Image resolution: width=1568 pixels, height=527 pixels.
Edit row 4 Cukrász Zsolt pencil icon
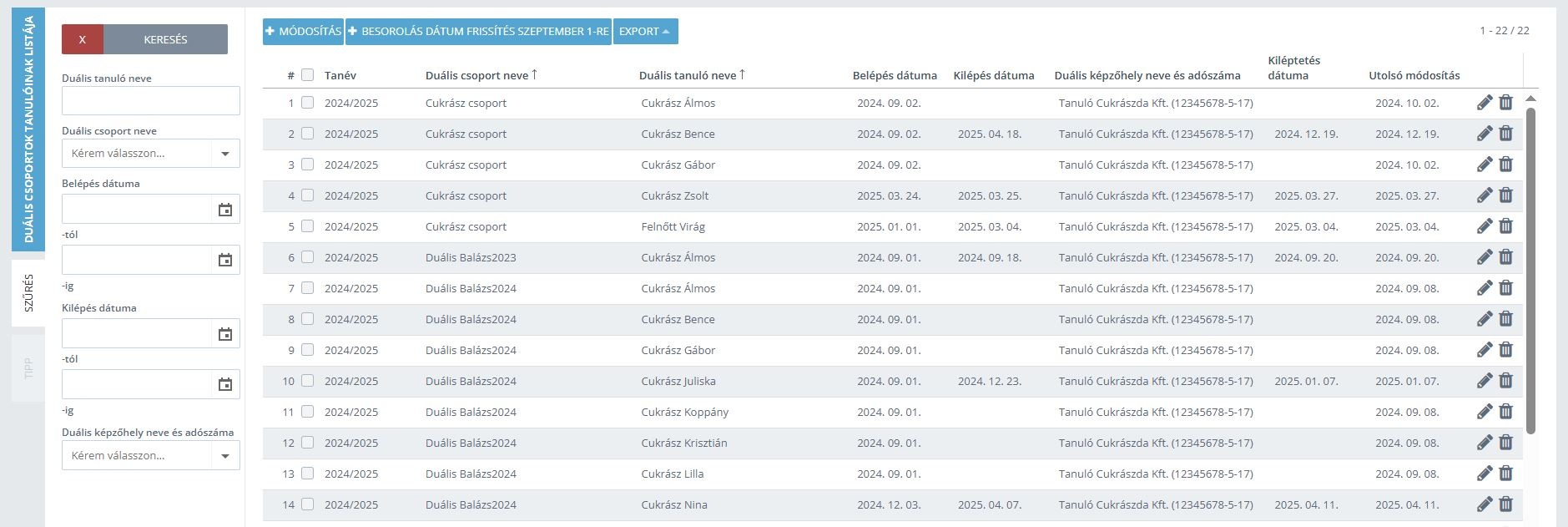click(1485, 195)
